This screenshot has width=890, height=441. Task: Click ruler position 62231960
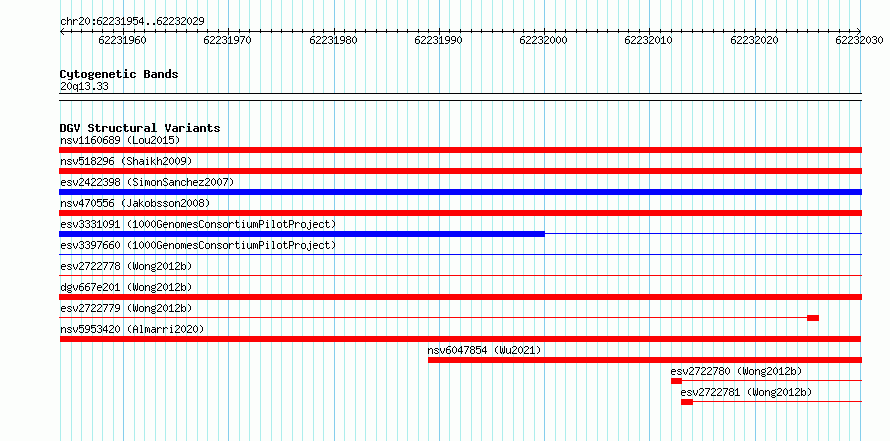(x=122, y=40)
